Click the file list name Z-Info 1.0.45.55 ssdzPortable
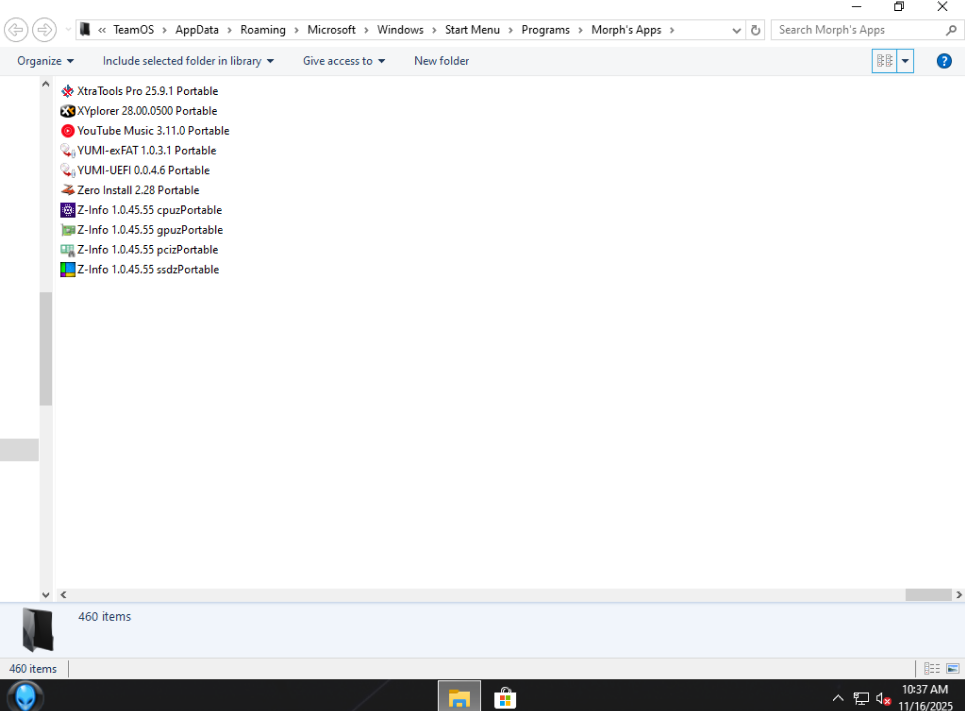 click(x=148, y=269)
